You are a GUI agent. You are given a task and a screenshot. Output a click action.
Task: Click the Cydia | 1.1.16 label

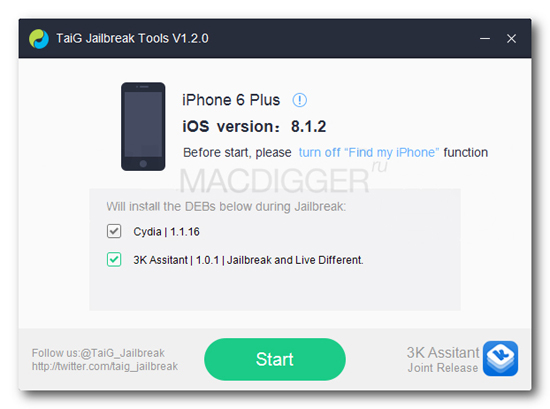pyautogui.click(x=166, y=232)
